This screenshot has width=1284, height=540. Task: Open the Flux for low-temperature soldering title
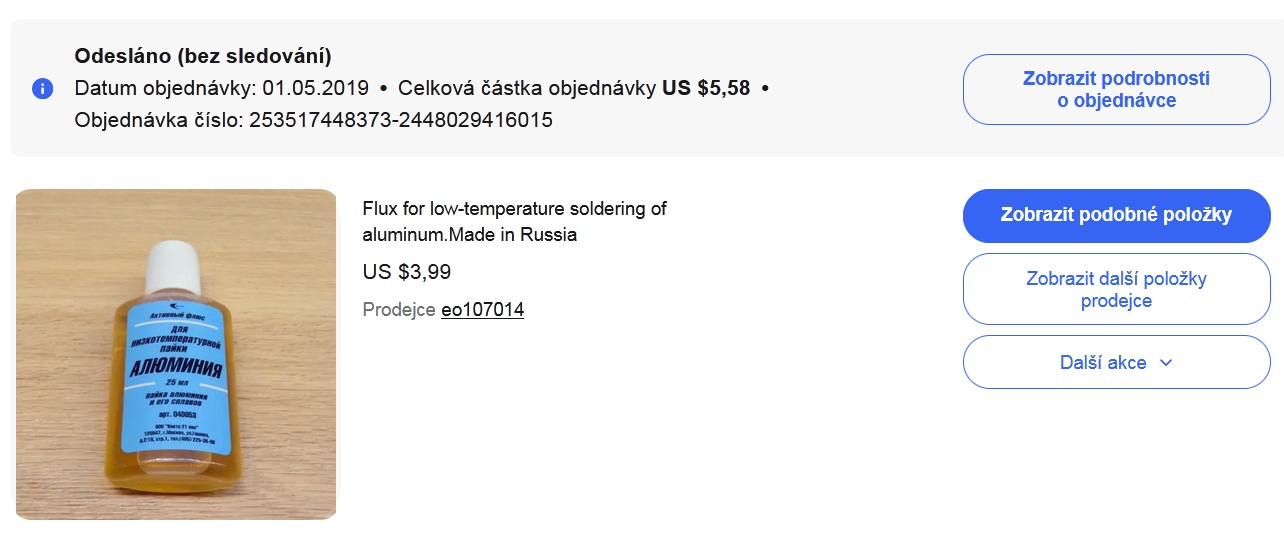[x=514, y=222]
